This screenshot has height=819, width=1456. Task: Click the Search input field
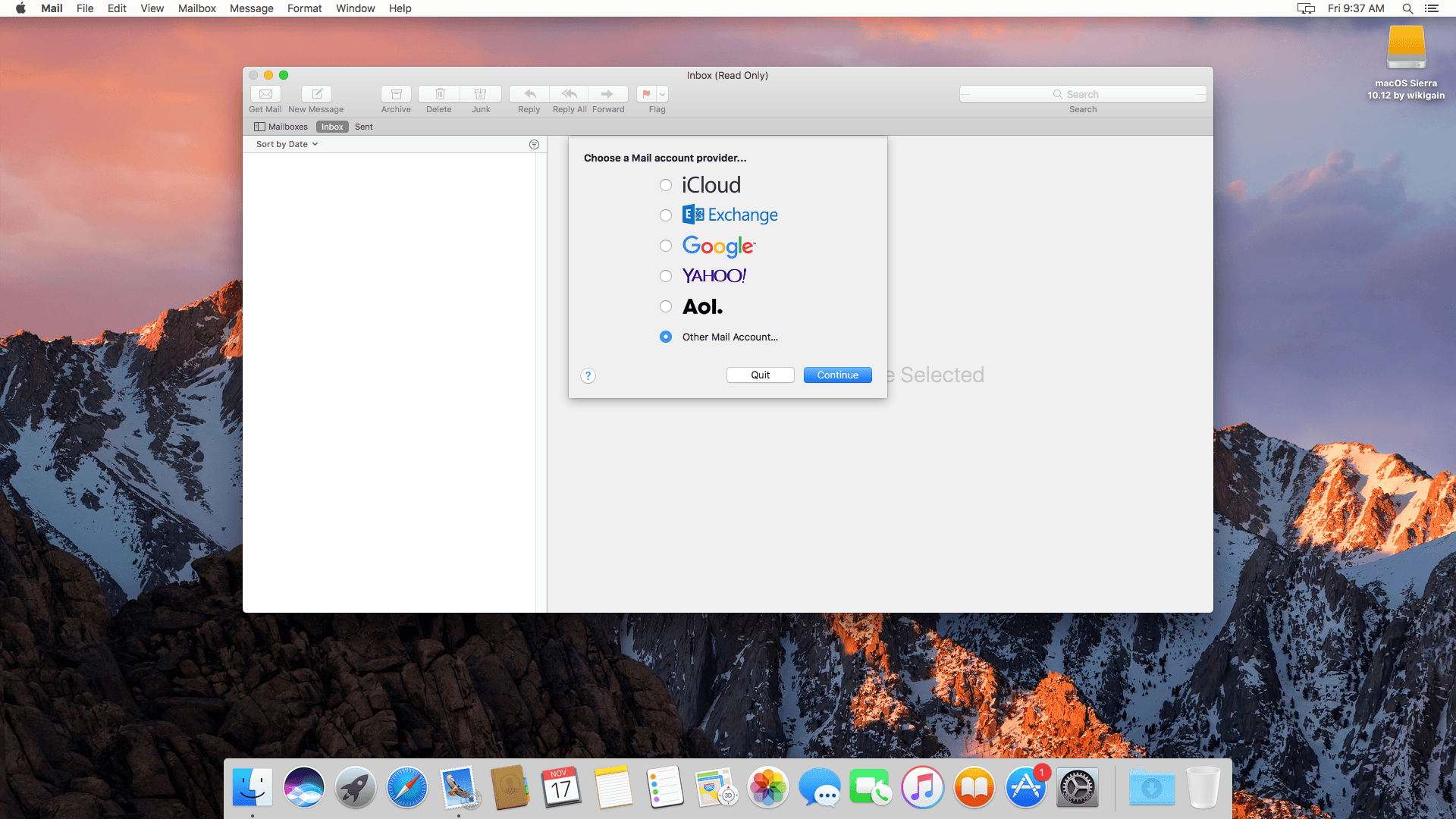pos(1084,93)
